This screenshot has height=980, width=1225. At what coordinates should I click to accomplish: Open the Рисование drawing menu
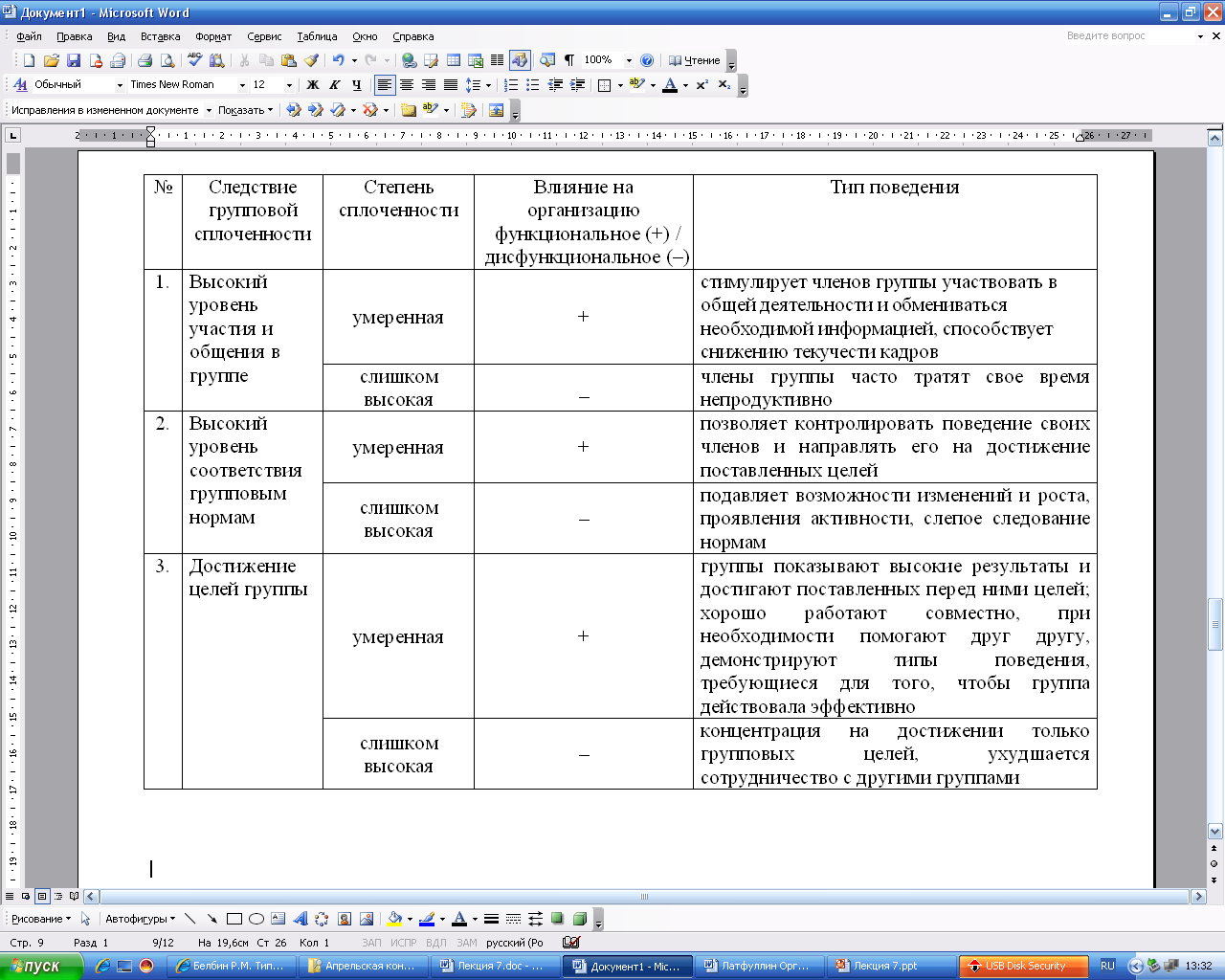(x=40, y=919)
